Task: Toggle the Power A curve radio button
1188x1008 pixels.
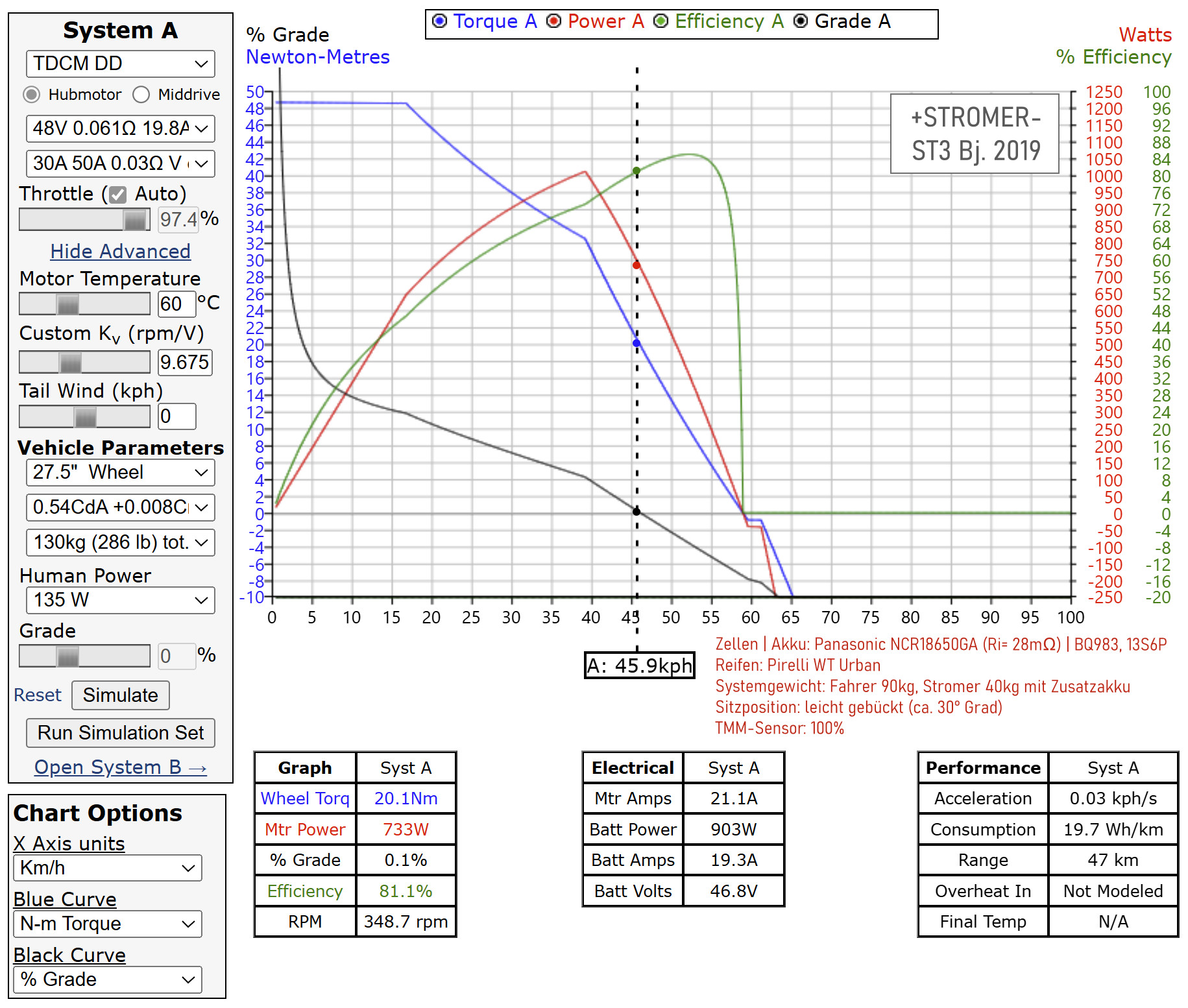Action: click(553, 21)
